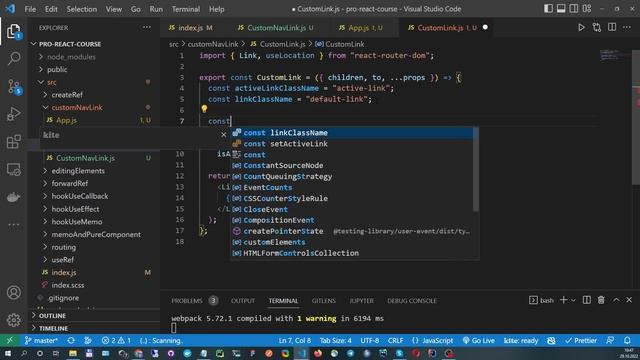Close the kite popup with X
640x360 pixels.
click(x=224, y=134)
